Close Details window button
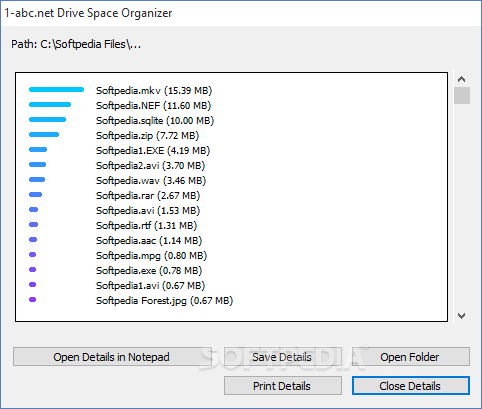 pyautogui.click(x=411, y=386)
